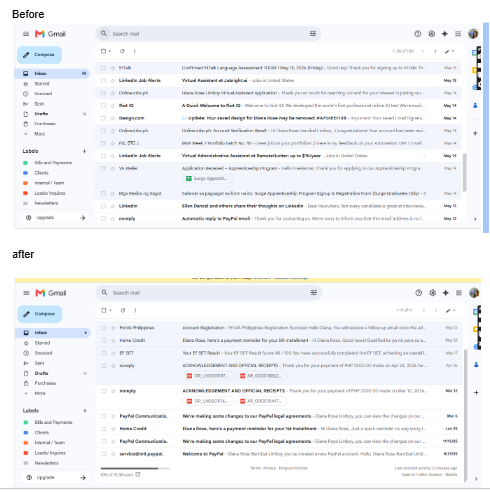The image size is (490, 492).
Task: Add a new label in Before sidebar
Action: point(84,151)
